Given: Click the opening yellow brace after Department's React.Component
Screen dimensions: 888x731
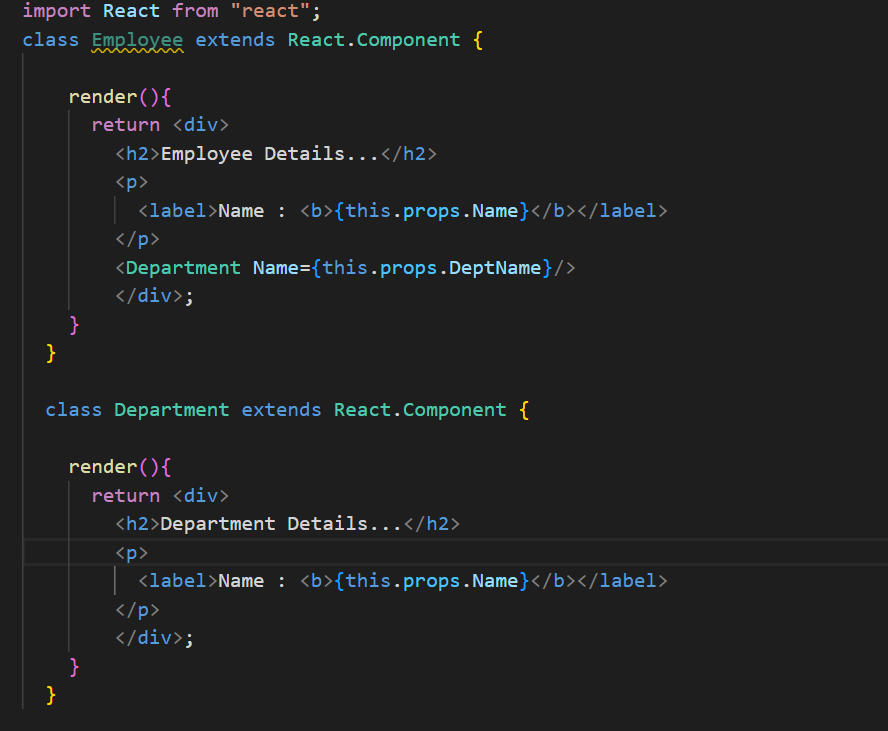Looking at the screenshot, I should [x=524, y=410].
